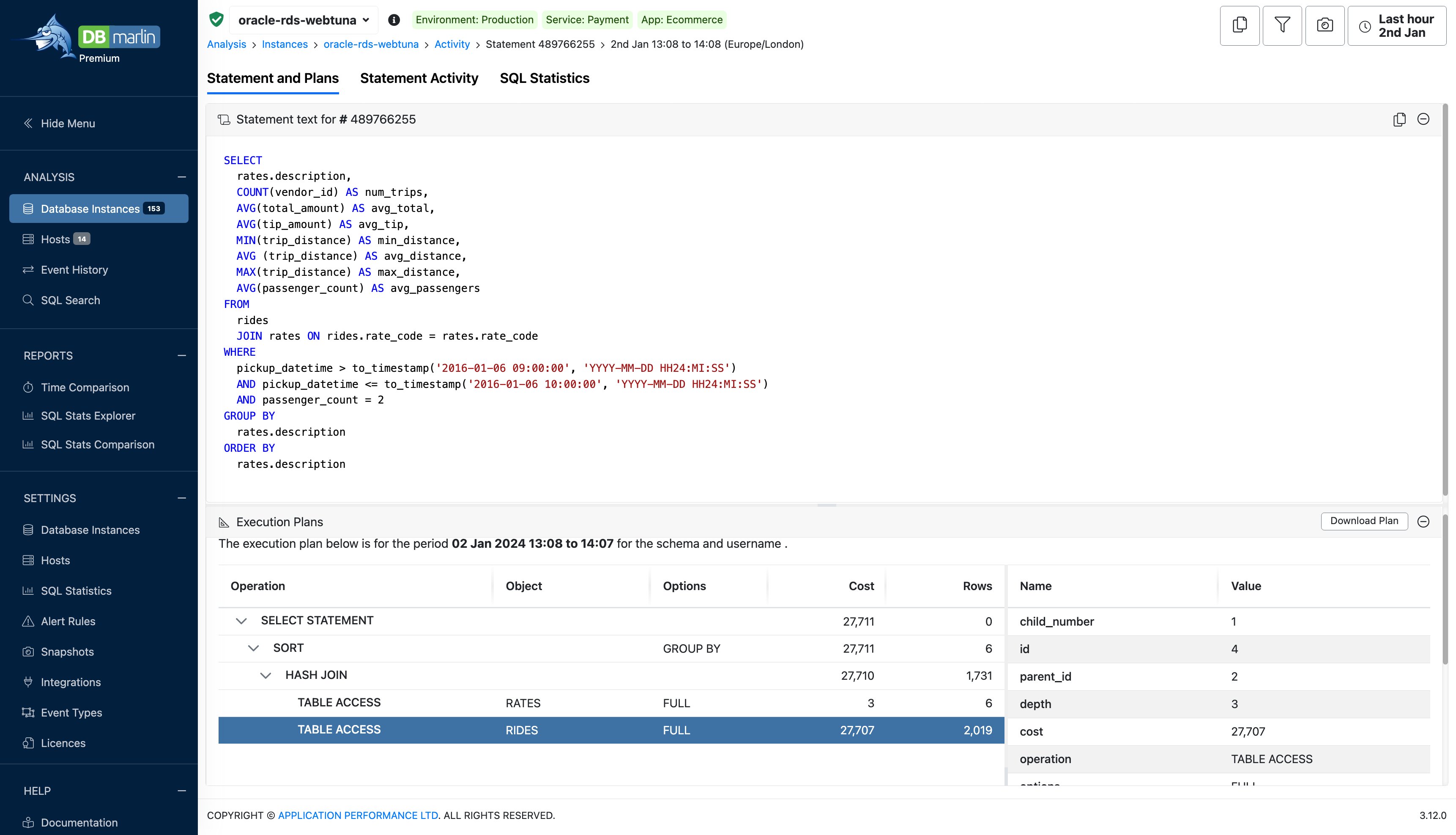Click the parent_id property row

tap(1218, 677)
